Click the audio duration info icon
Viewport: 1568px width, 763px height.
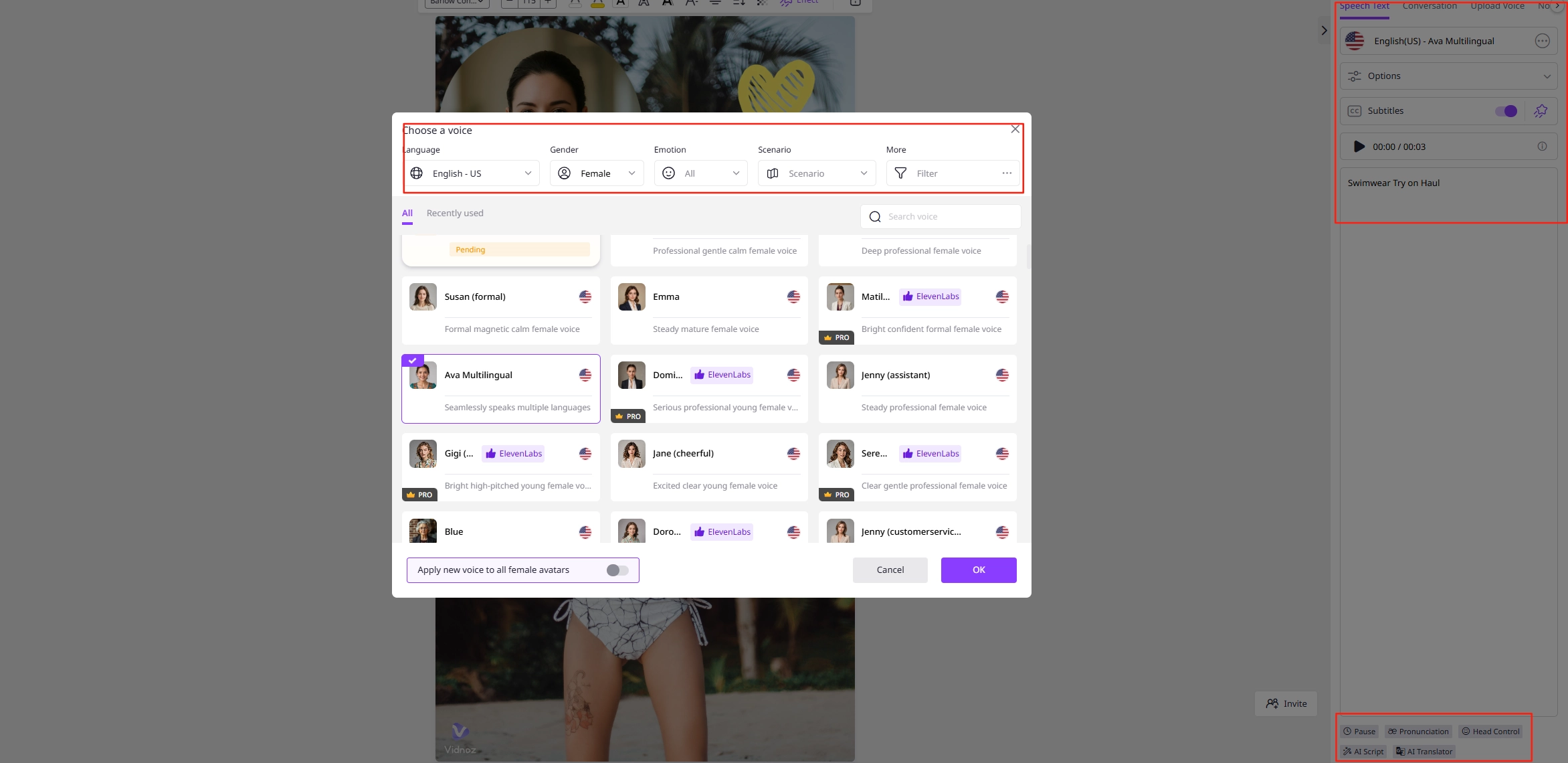pos(1542,147)
